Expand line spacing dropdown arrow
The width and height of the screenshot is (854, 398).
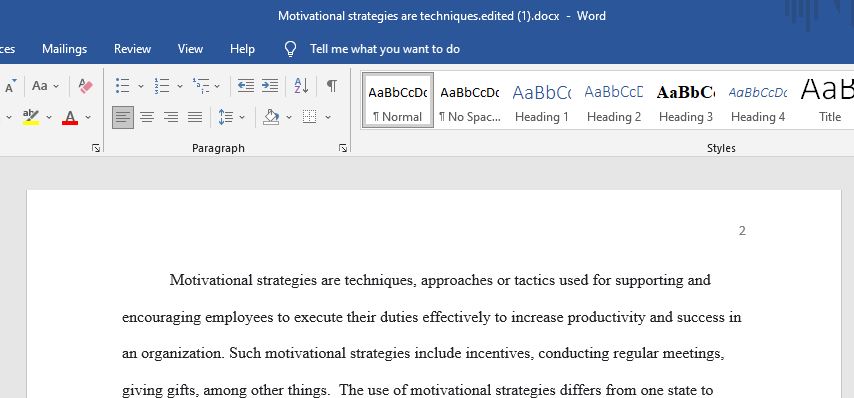(x=242, y=117)
